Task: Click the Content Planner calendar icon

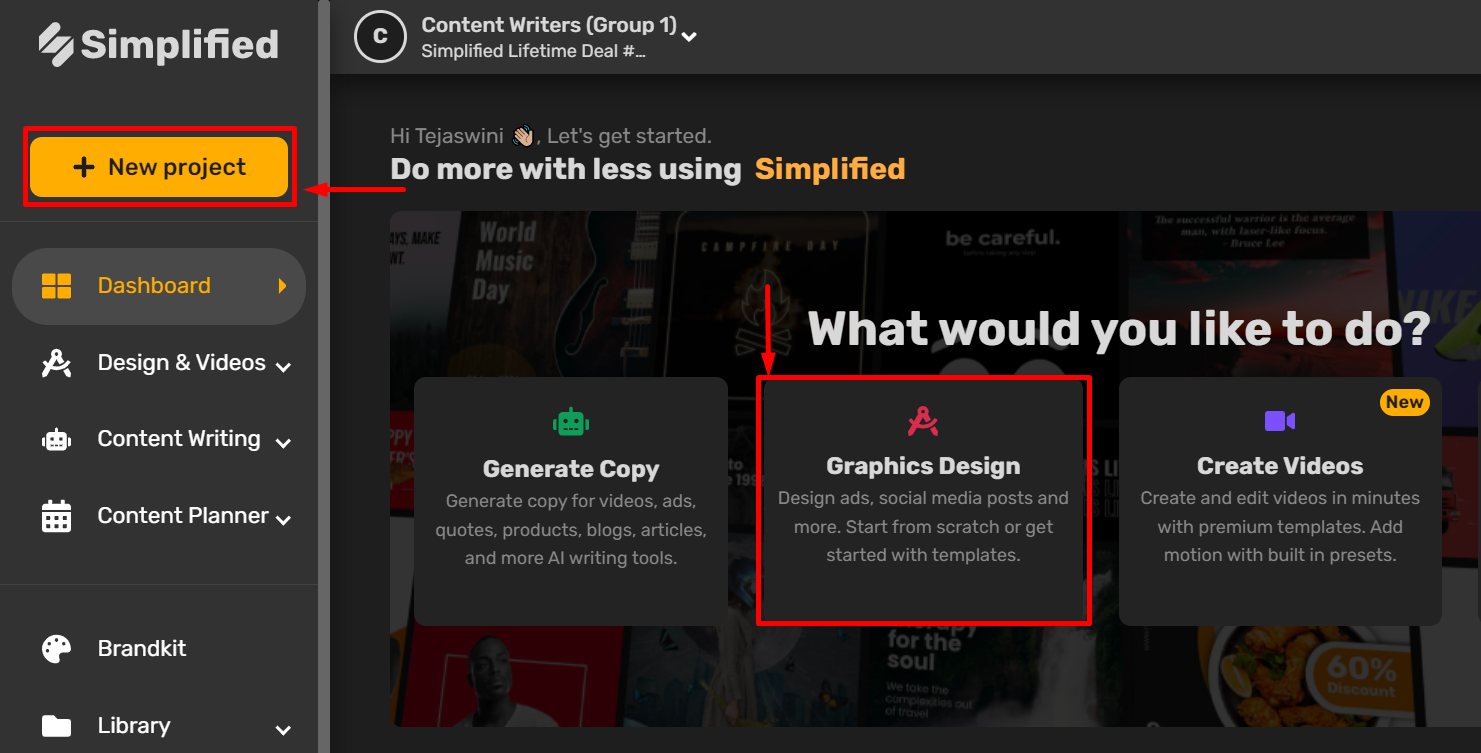Action: click(x=56, y=516)
